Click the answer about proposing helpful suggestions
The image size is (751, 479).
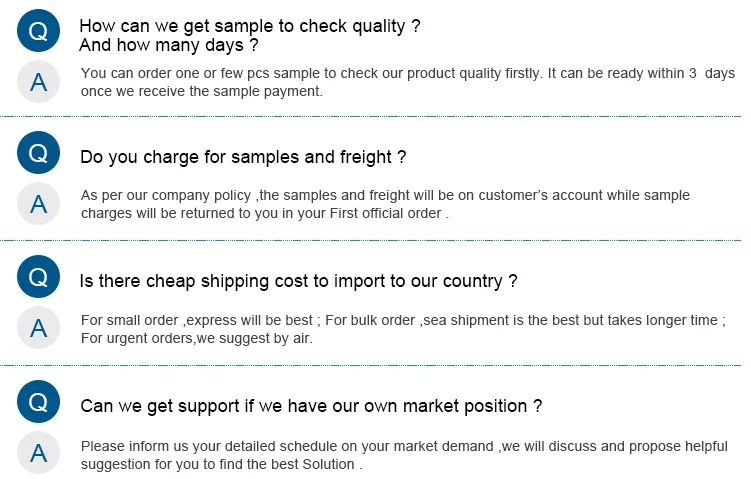(x=404, y=454)
